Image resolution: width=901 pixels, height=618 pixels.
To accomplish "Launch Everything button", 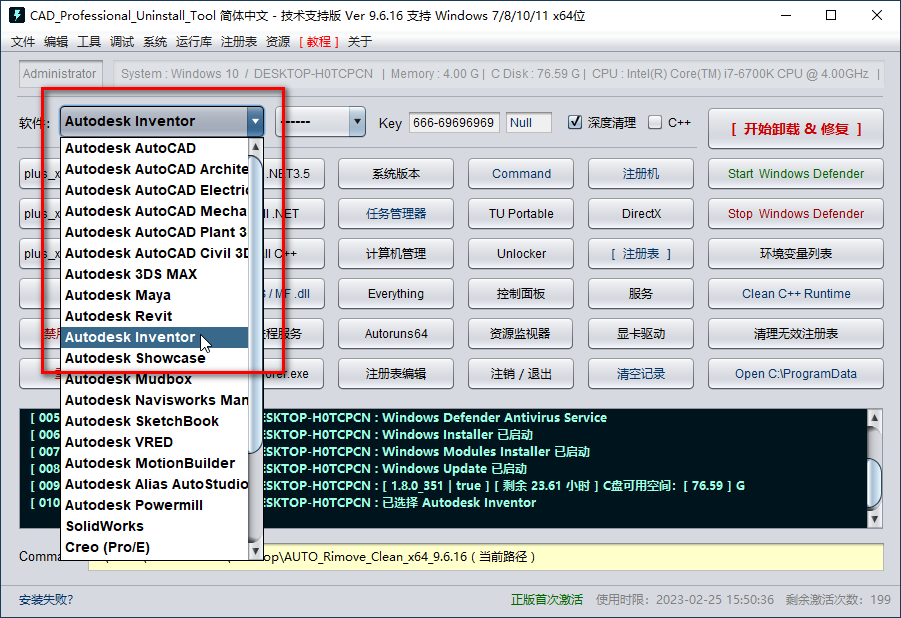I will pos(396,293).
